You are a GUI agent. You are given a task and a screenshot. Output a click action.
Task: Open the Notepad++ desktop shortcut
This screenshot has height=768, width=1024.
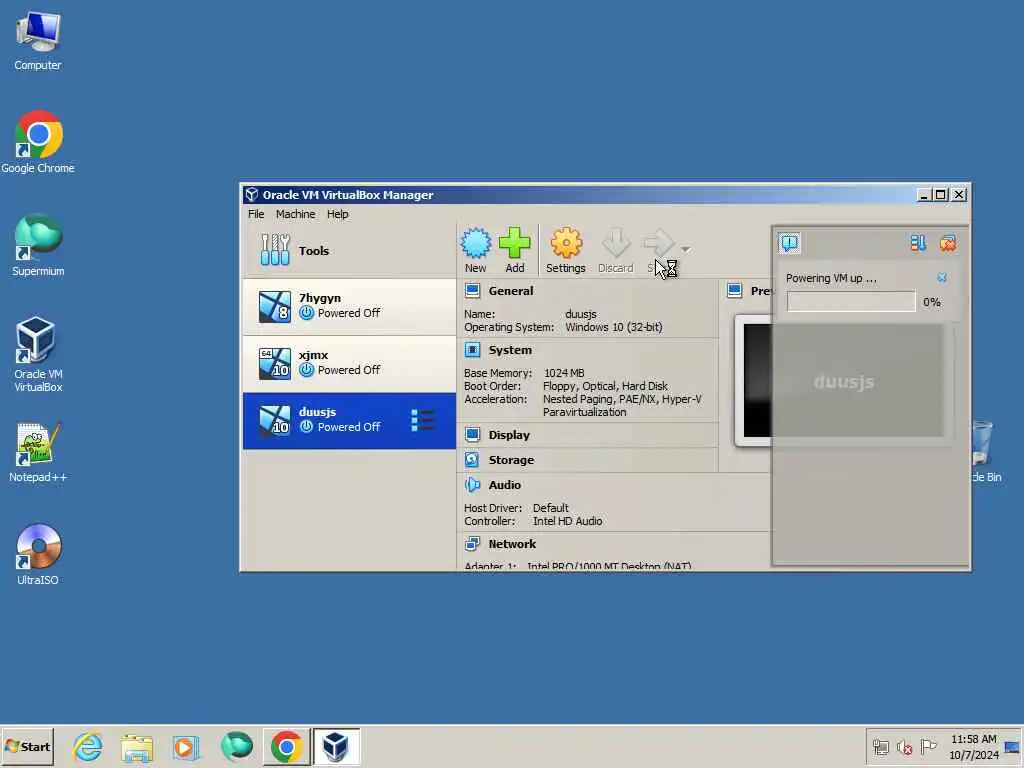click(x=38, y=452)
